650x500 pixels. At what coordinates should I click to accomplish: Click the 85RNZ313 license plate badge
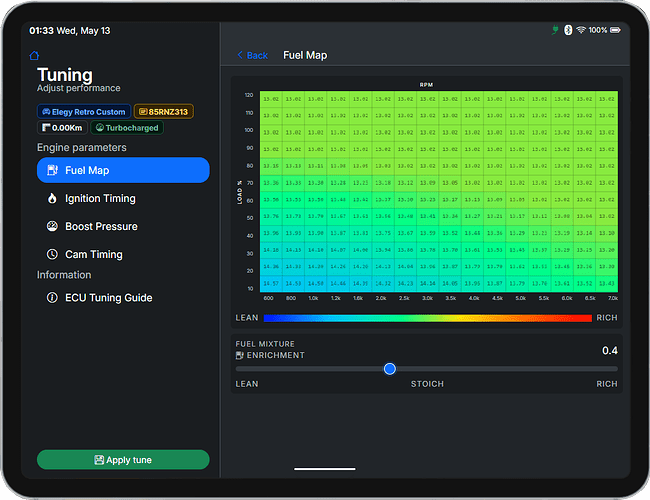point(164,112)
